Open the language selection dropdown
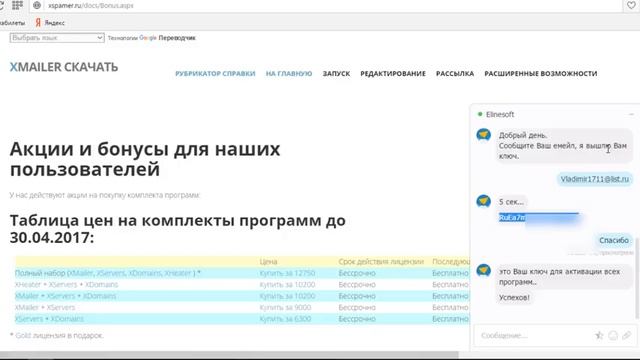 [x=57, y=38]
